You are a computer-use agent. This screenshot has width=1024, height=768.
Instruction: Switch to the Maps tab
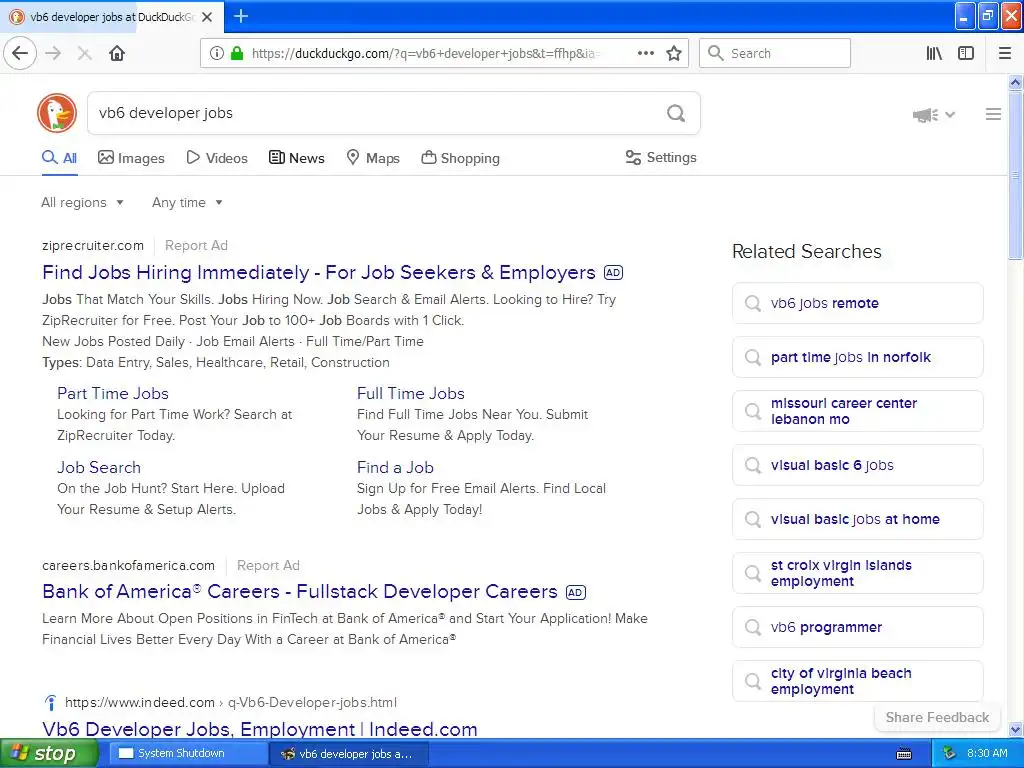coord(373,158)
